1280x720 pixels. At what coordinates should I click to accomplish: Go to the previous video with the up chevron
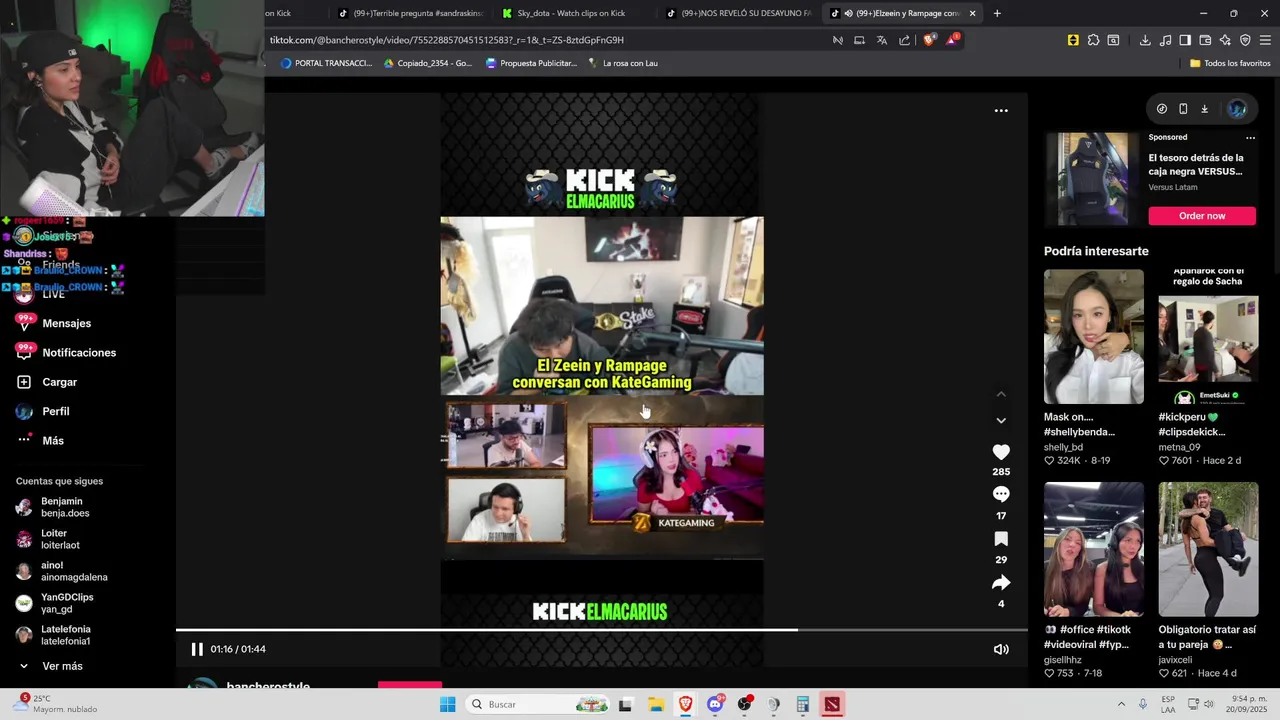(x=1001, y=394)
